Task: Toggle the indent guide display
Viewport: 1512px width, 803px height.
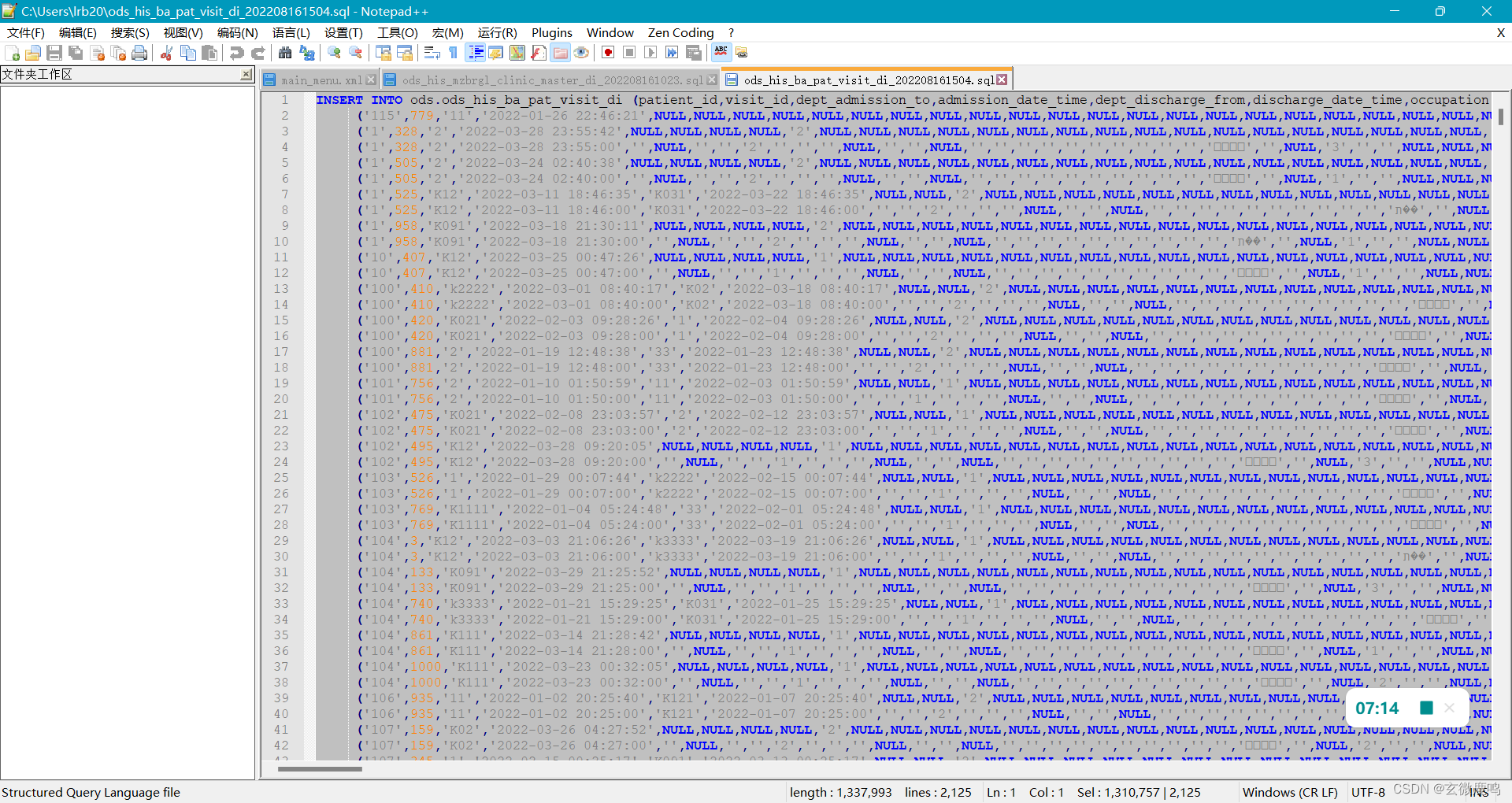Action: [476, 53]
